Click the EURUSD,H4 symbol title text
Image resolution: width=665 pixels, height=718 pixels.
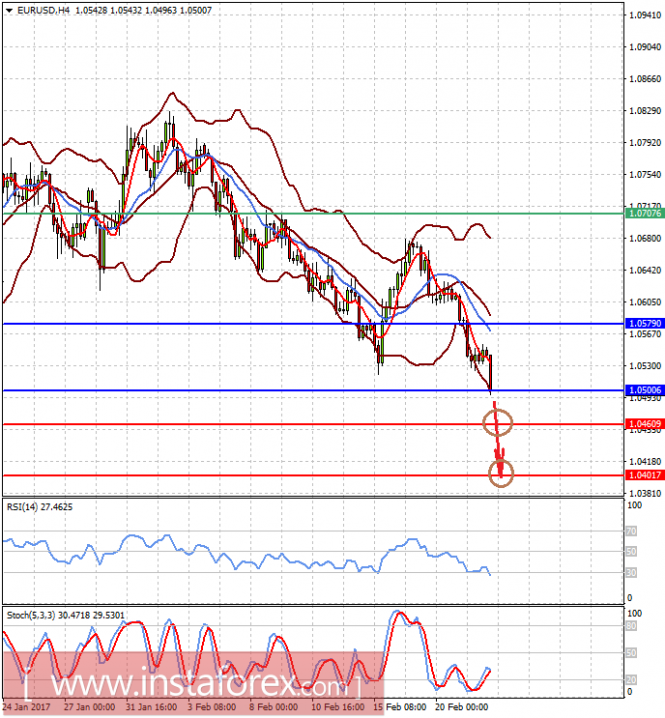(x=43, y=10)
